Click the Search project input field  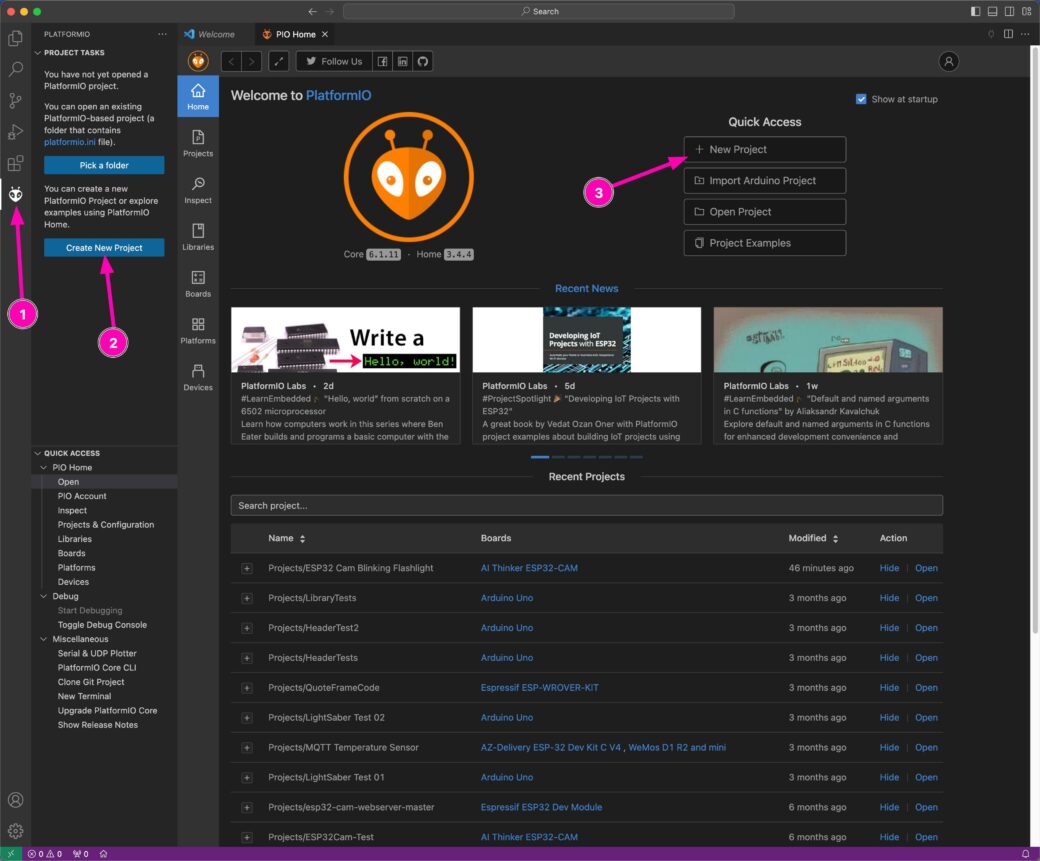(x=586, y=505)
